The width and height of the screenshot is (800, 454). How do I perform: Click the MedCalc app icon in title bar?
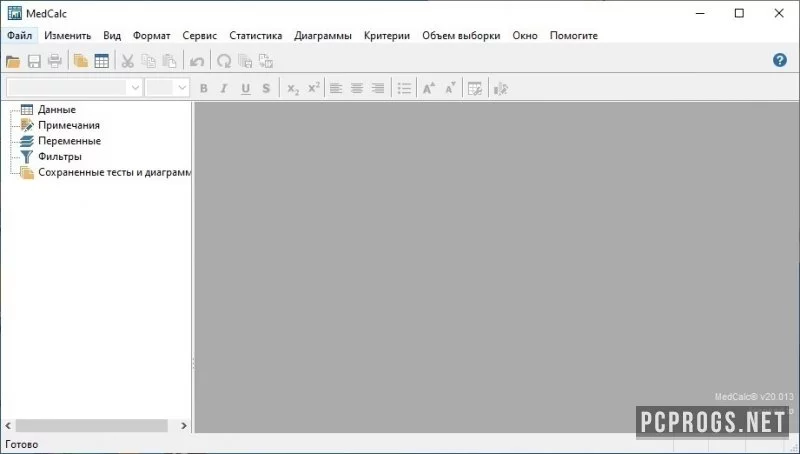(x=14, y=13)
